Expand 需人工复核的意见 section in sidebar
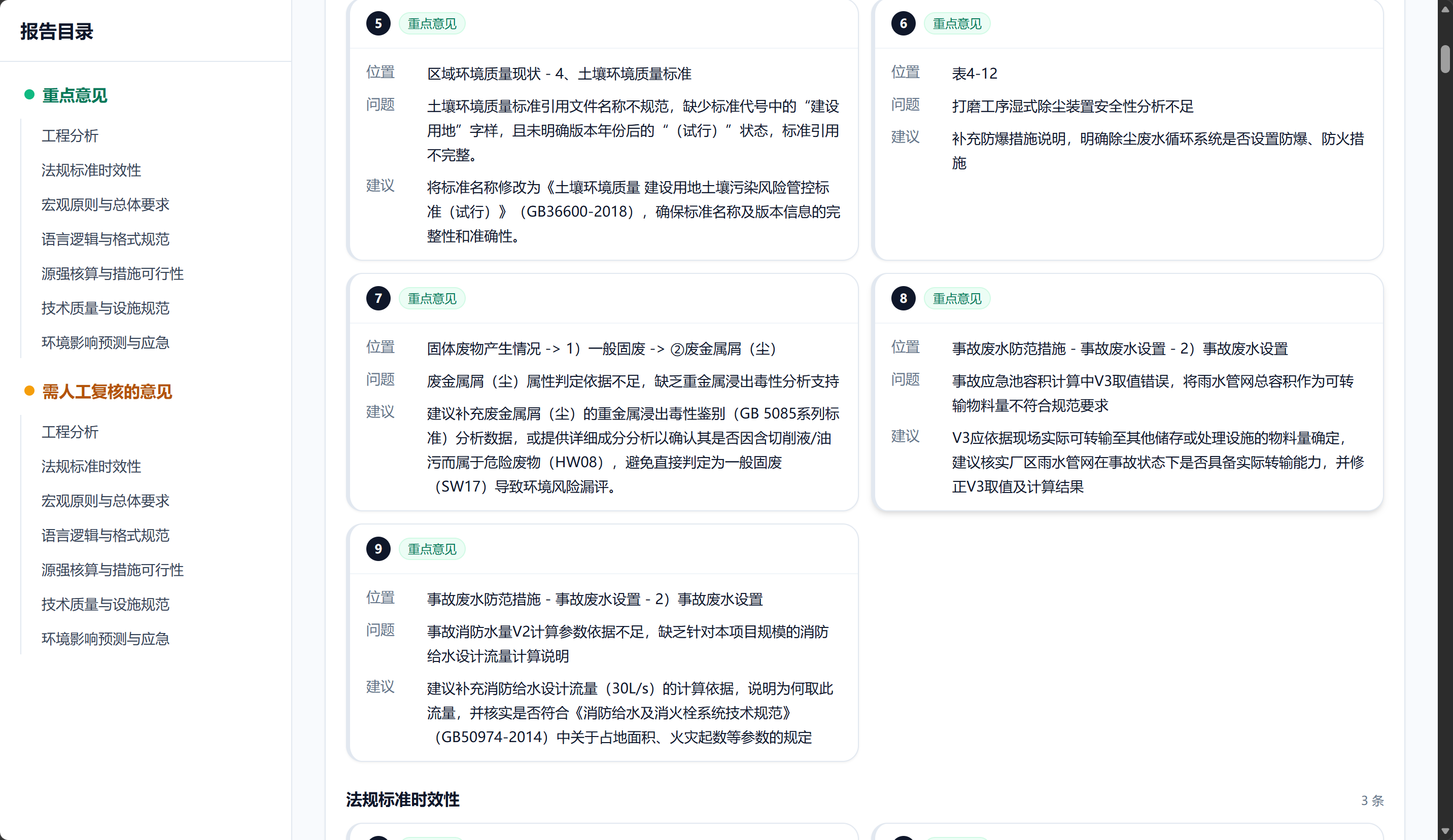Image resolution: width=1453 pixels, height=840 pixels. tap(107, 392)
